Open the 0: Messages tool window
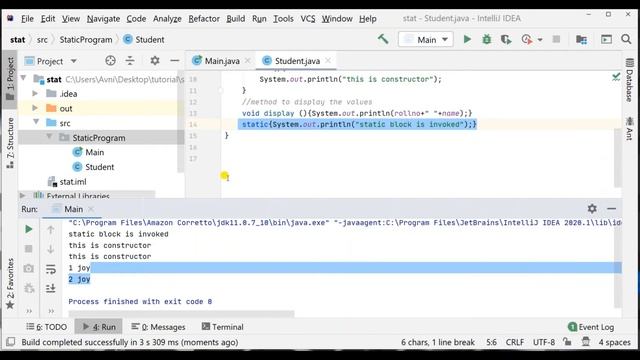This screenshot has width=640, height=360. pos(158,327)
